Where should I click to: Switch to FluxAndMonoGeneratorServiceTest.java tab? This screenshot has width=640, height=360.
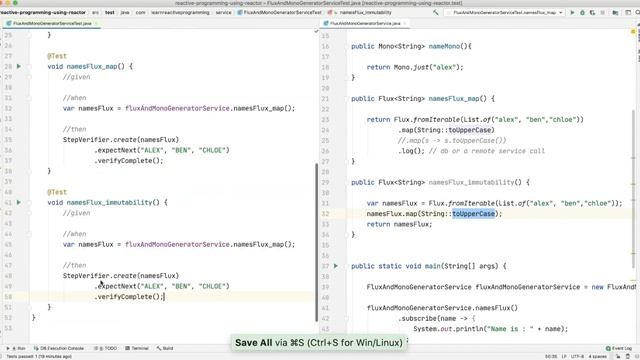click(52, 23)
